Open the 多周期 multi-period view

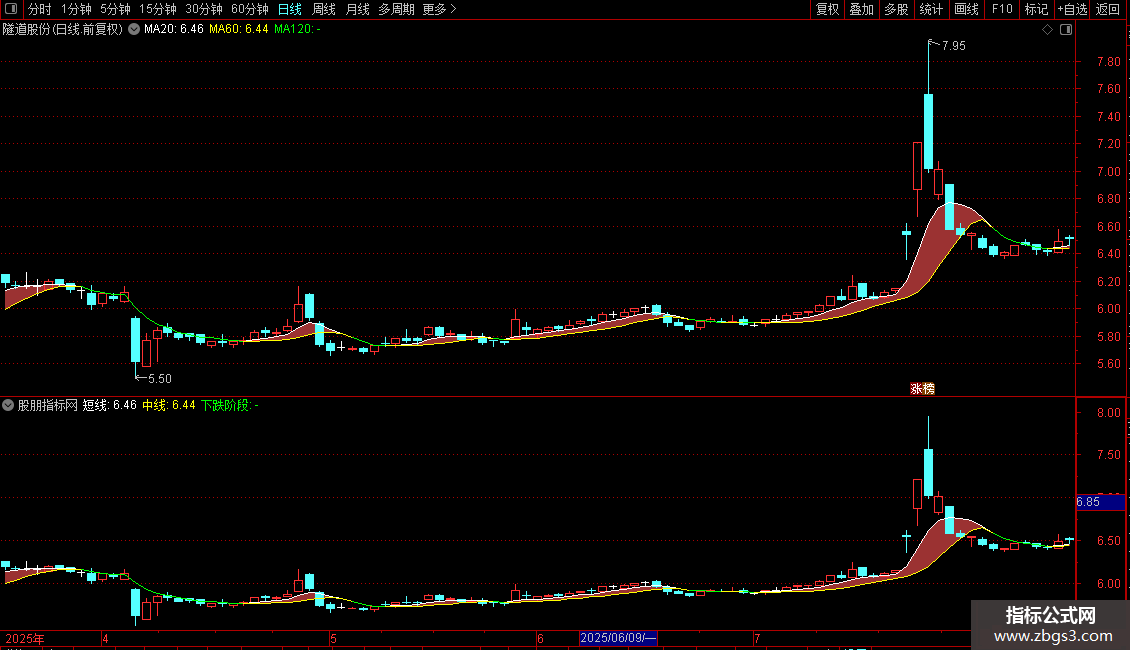coord(396,9)
